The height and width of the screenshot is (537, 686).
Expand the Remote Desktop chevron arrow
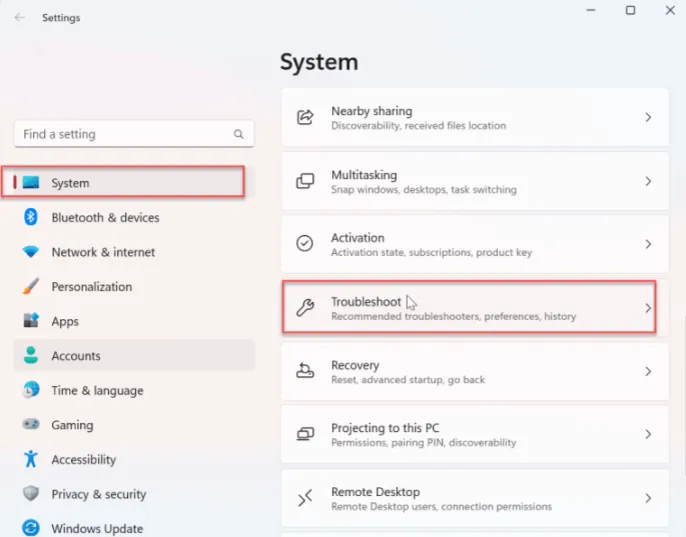point(648,498)
